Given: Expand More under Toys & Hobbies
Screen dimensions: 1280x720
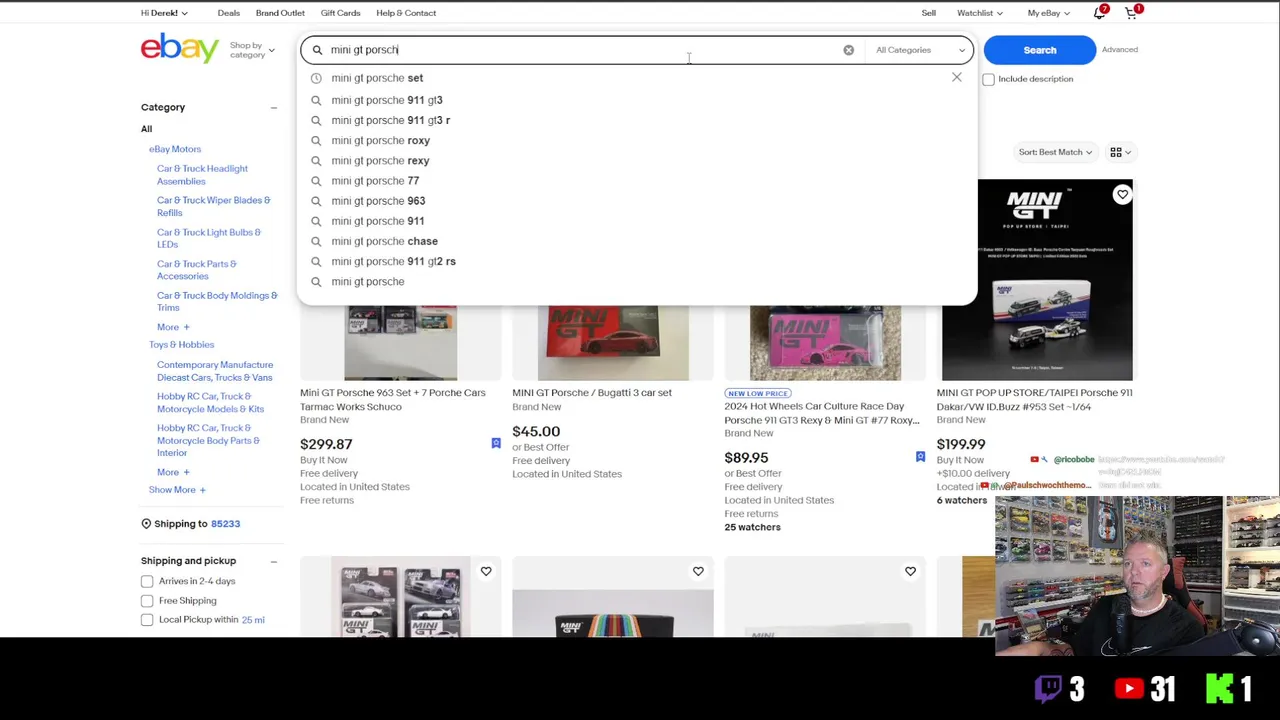Looking at the screenshot, I should [x=173, y=472].
